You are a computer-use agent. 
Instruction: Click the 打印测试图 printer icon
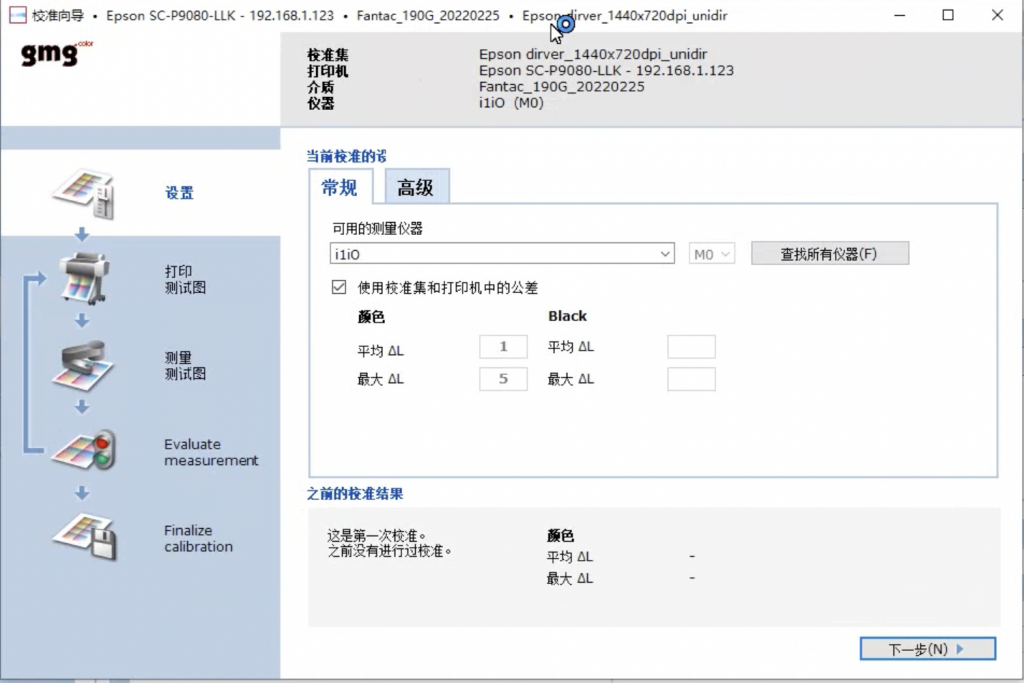[84, 279]
